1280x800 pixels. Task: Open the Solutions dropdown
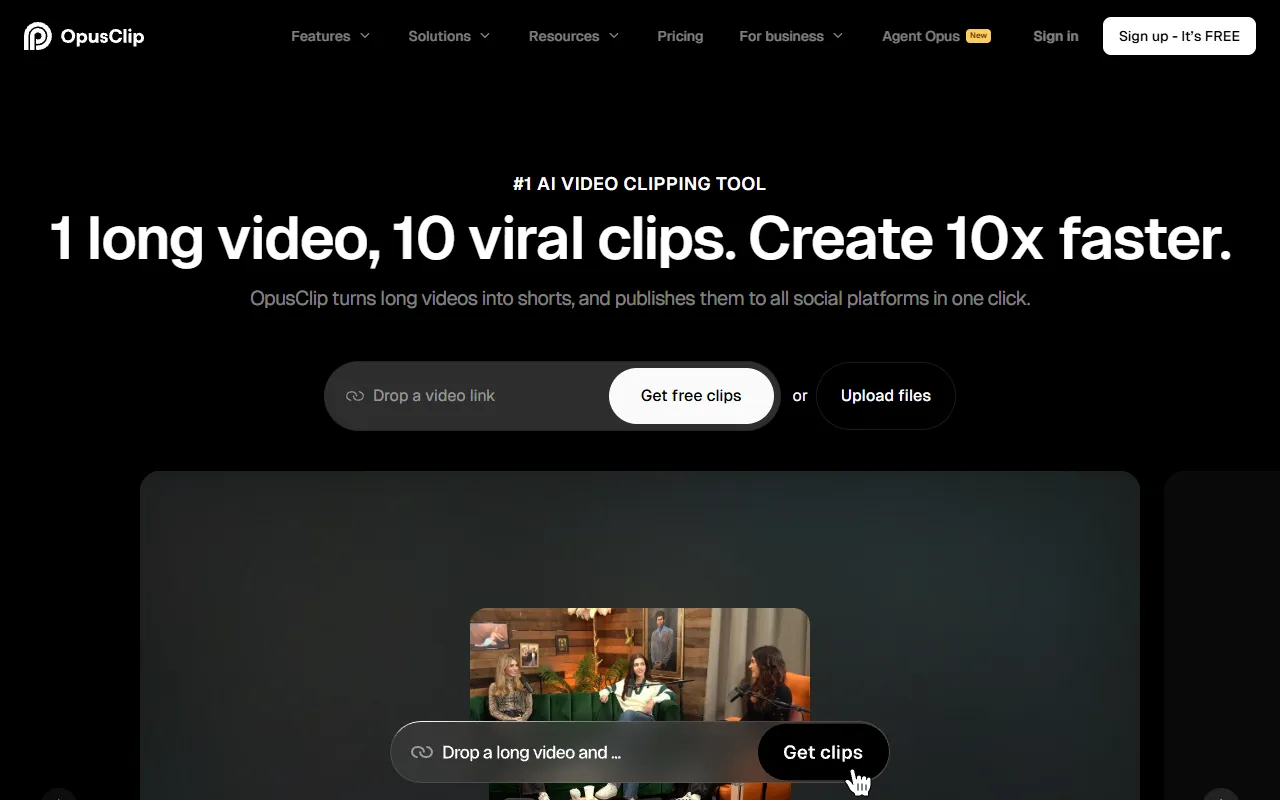(449, 36)
